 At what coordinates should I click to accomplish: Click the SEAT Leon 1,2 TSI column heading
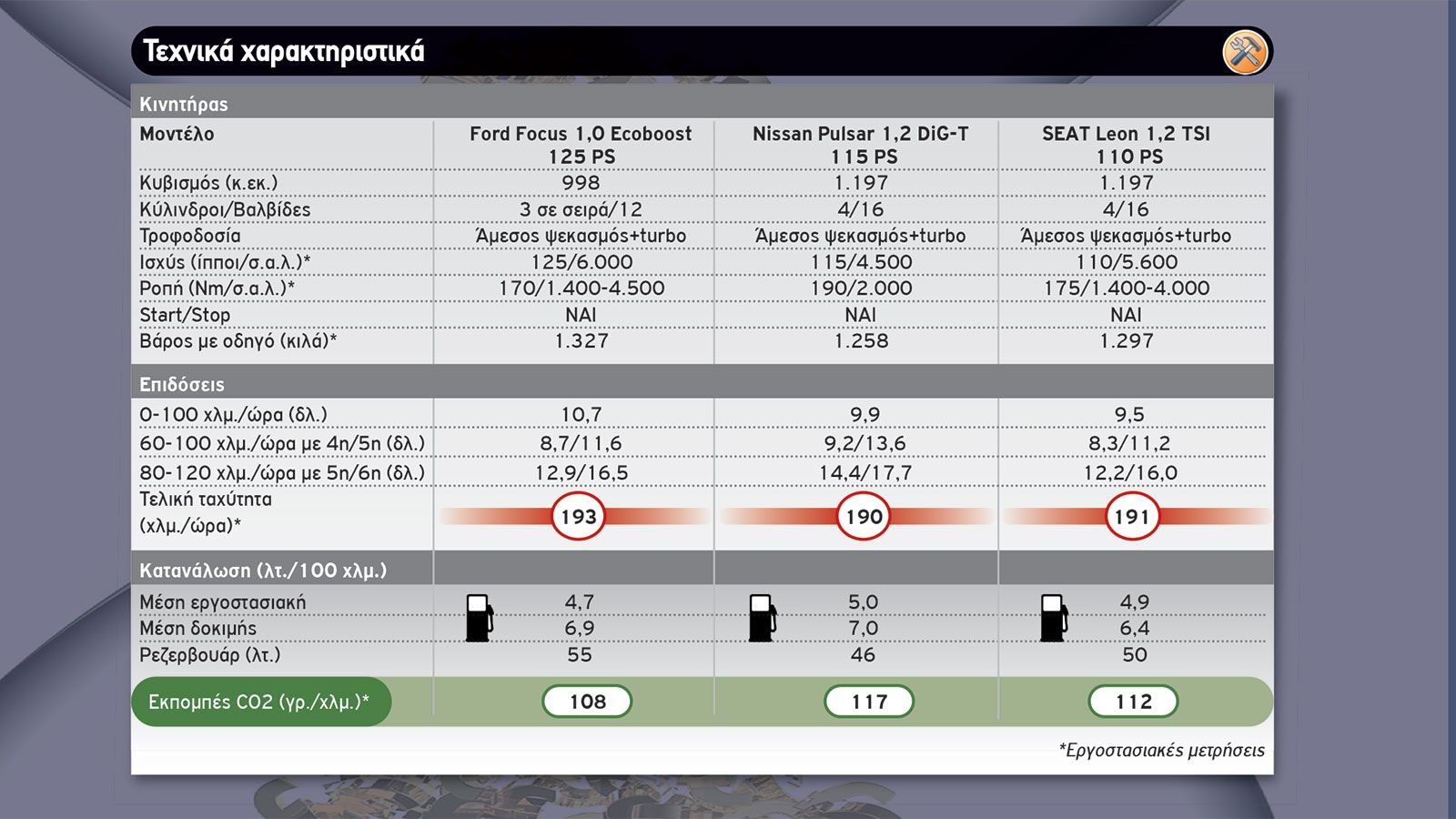click(1127, 145)
